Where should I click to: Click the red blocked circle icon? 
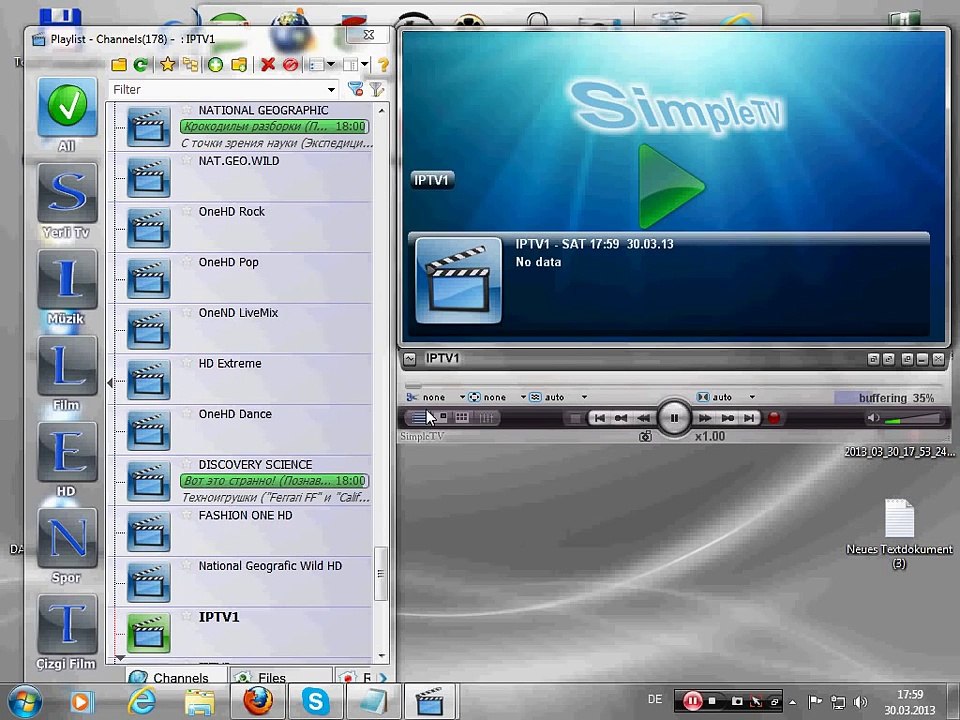291,64
